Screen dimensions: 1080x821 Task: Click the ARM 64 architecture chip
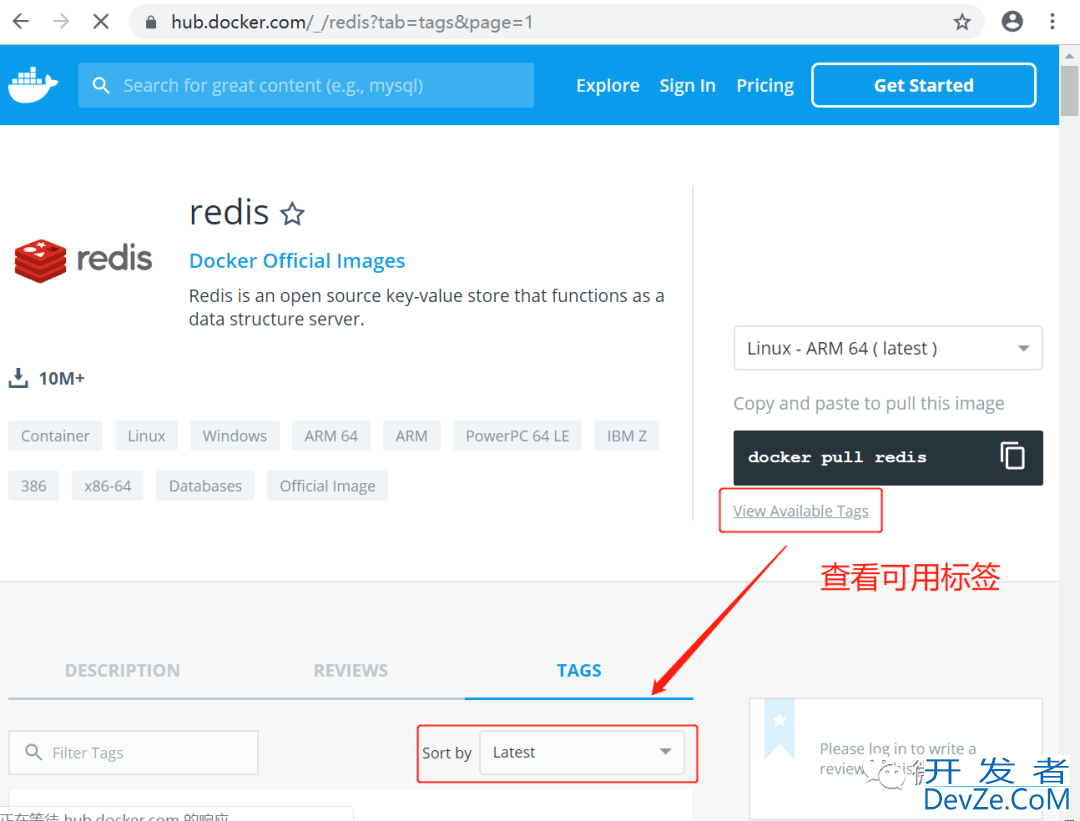pyautogui.click(x=331, y=436)
